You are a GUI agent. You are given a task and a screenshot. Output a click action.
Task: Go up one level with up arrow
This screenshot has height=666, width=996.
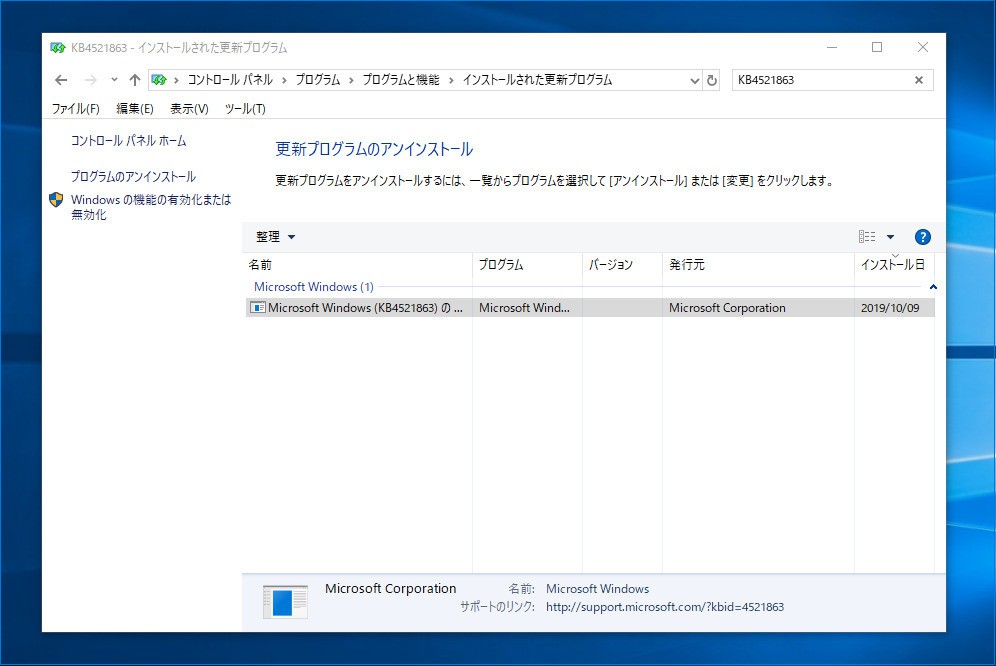click(135, 80)
